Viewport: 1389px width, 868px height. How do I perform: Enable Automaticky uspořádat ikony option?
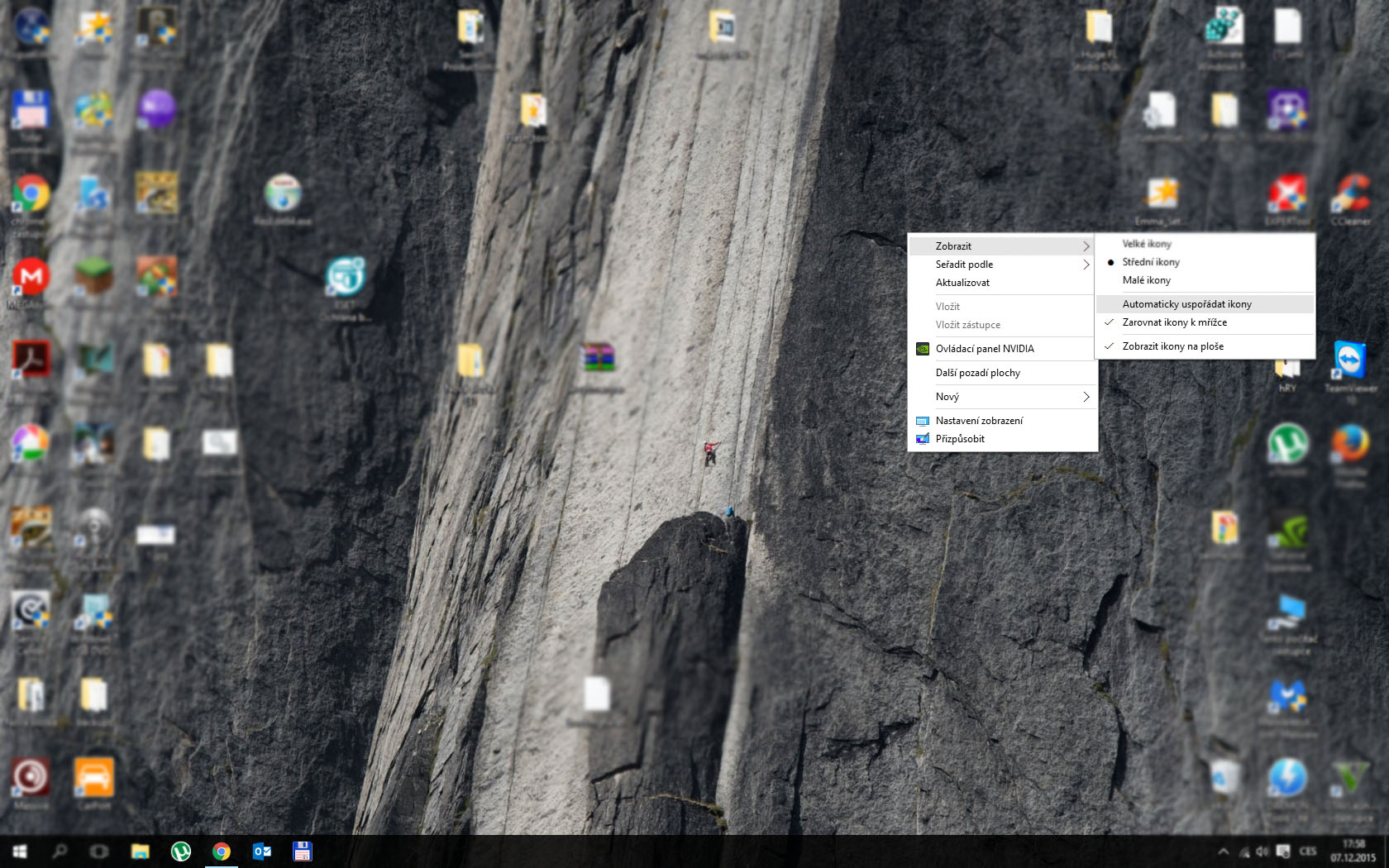point(1186,304)
